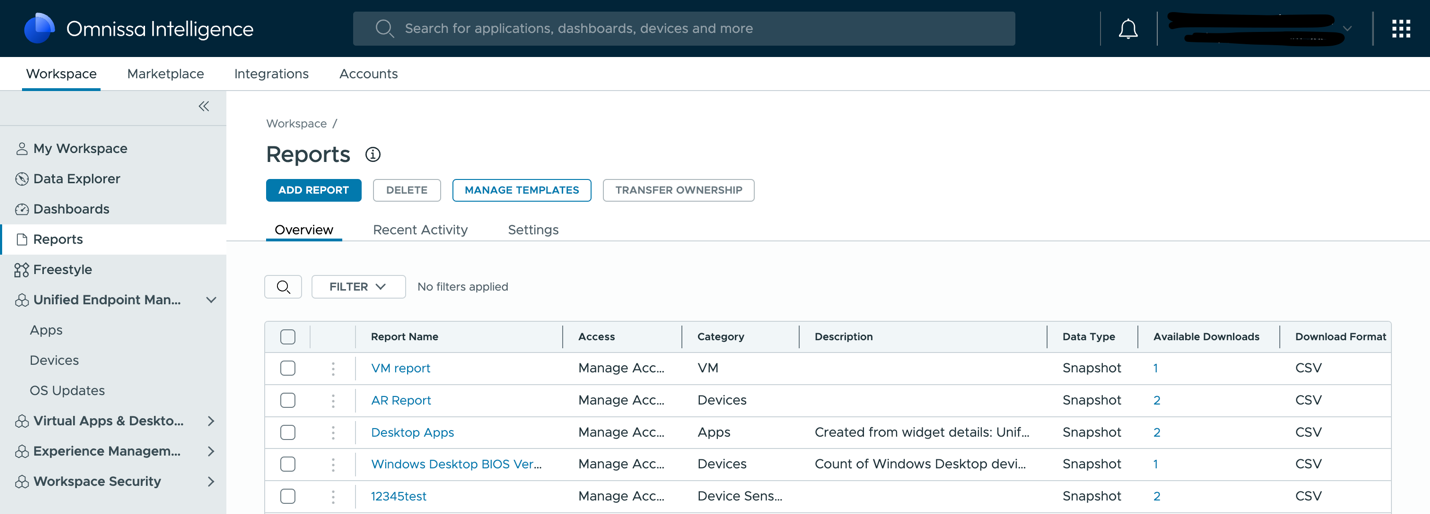Image resolution: width=1430 pixels, height=514 pixels.
Task: Collapse the left sidebar with double-chevron icon
Action: pos(204,106)
